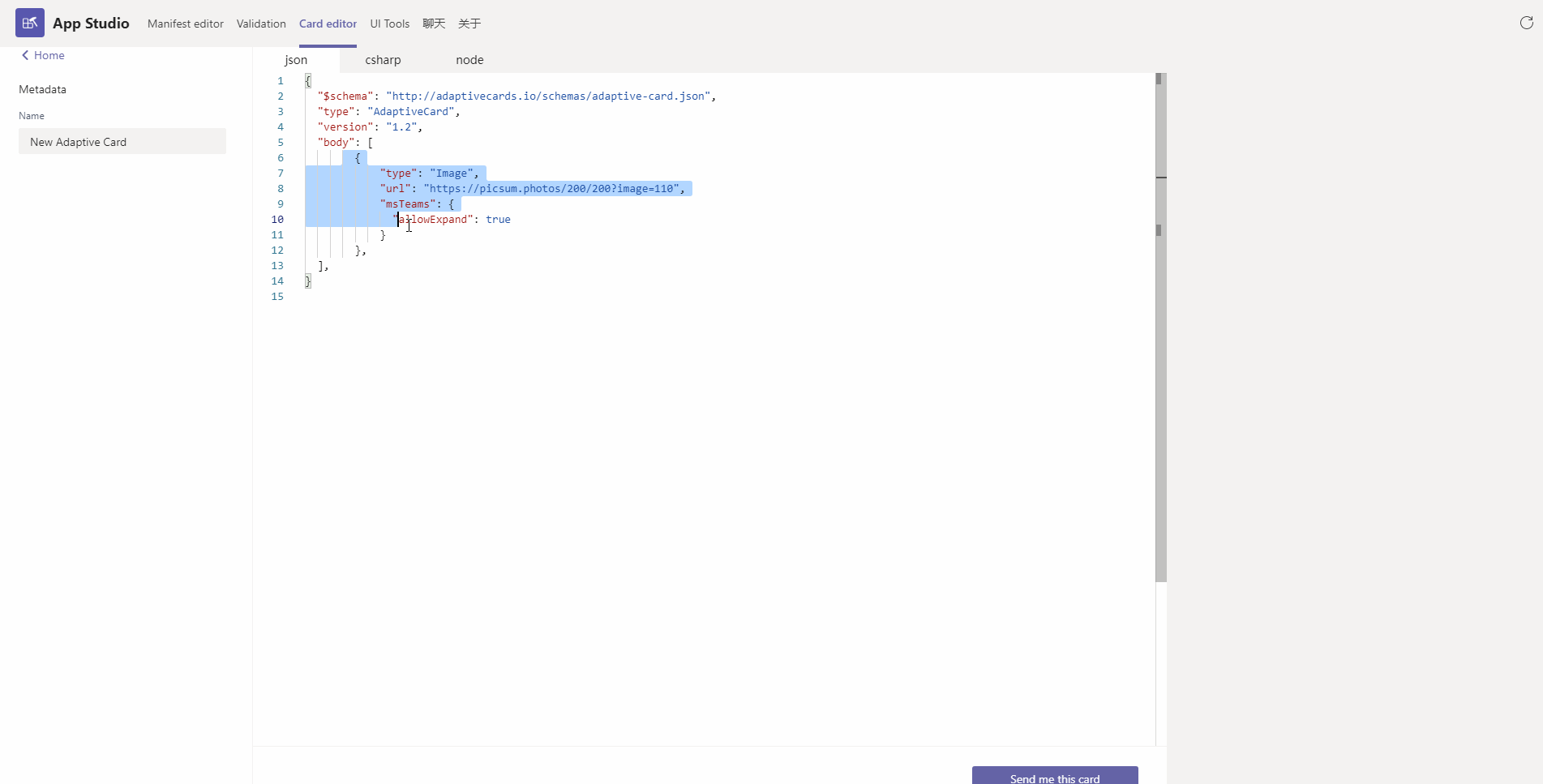Select the Card editor section
Image resolution: width=1543 pixels, height=784 pixels.
(x=328, y=24)
